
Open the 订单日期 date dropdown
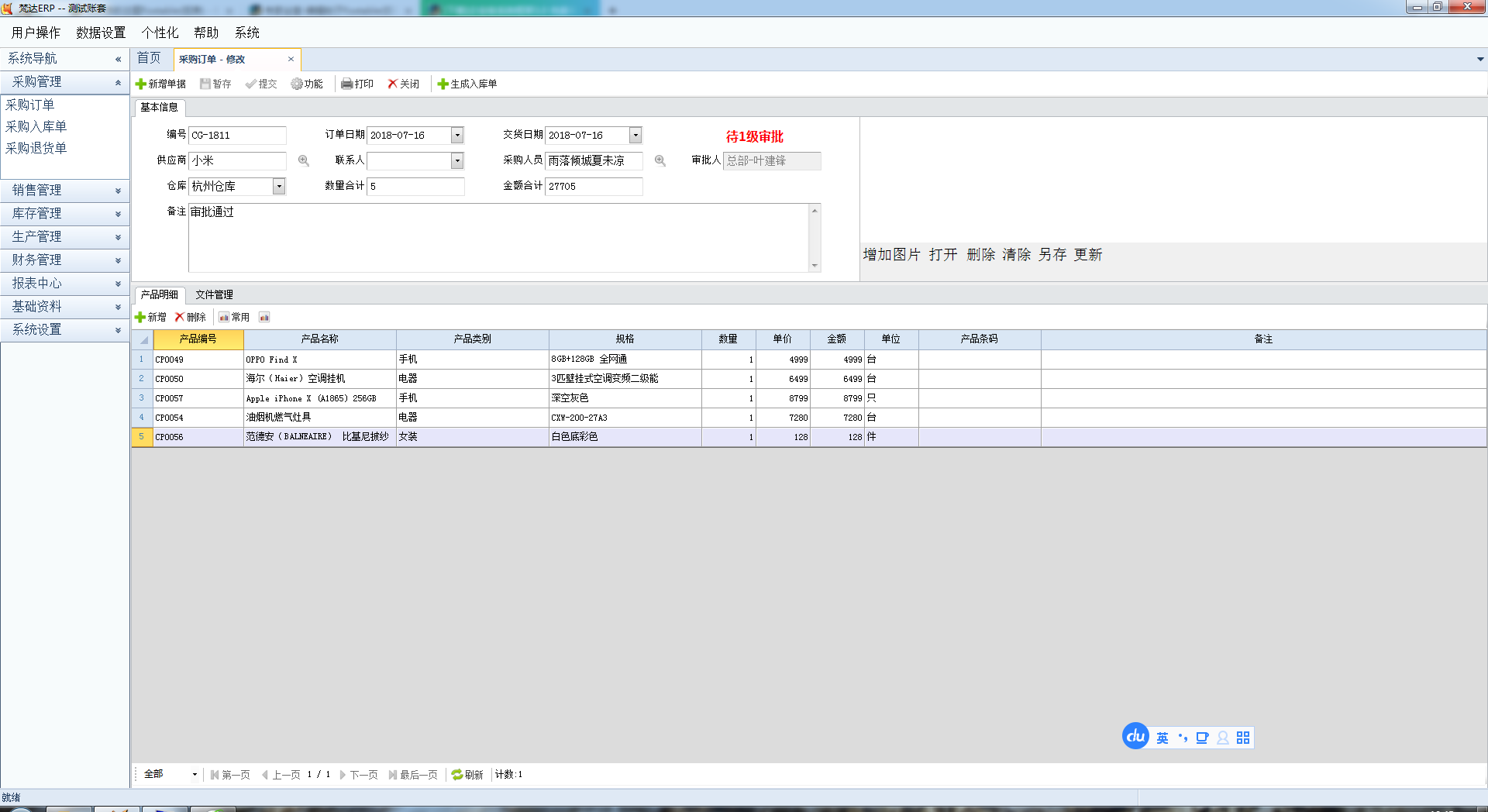click(457, 135)
